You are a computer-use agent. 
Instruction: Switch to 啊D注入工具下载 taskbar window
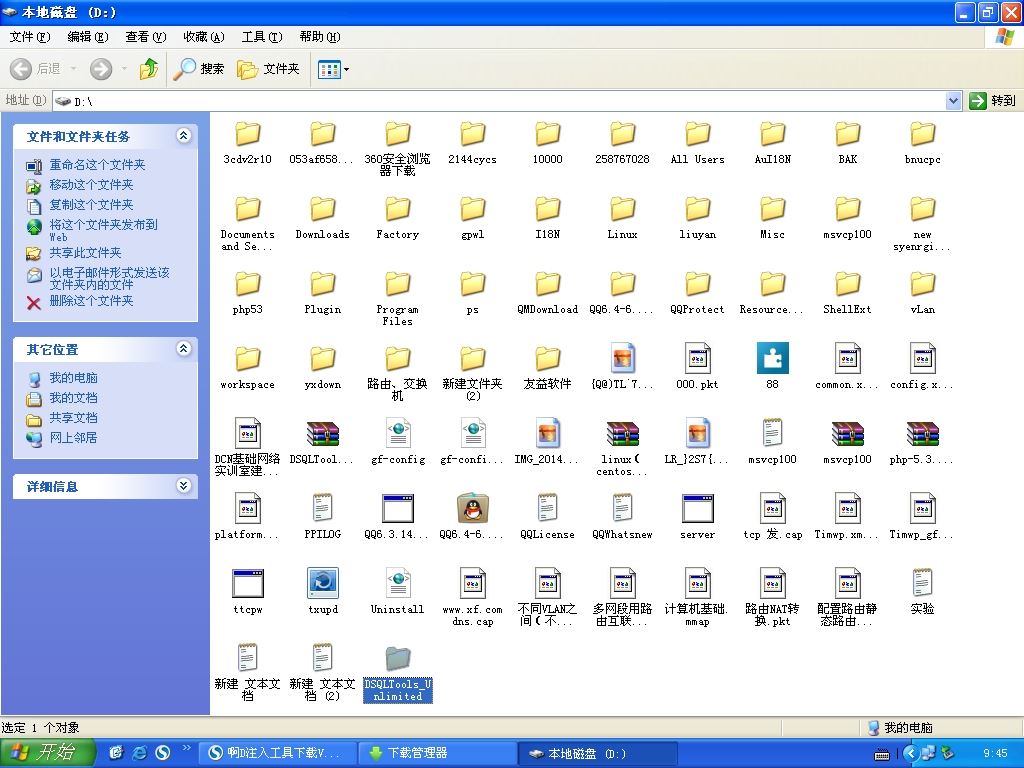[x=277, y=753]
